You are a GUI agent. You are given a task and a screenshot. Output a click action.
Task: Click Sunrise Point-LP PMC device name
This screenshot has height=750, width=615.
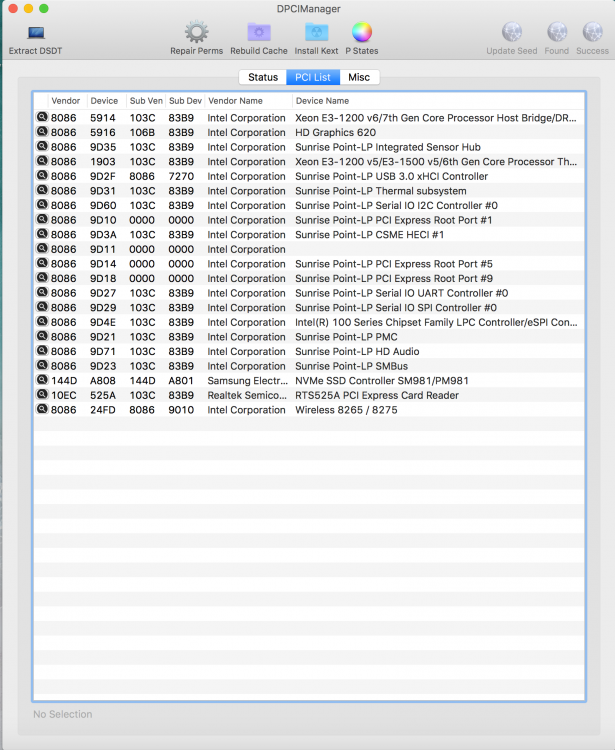pyautogui.click(x=346, y=337)
